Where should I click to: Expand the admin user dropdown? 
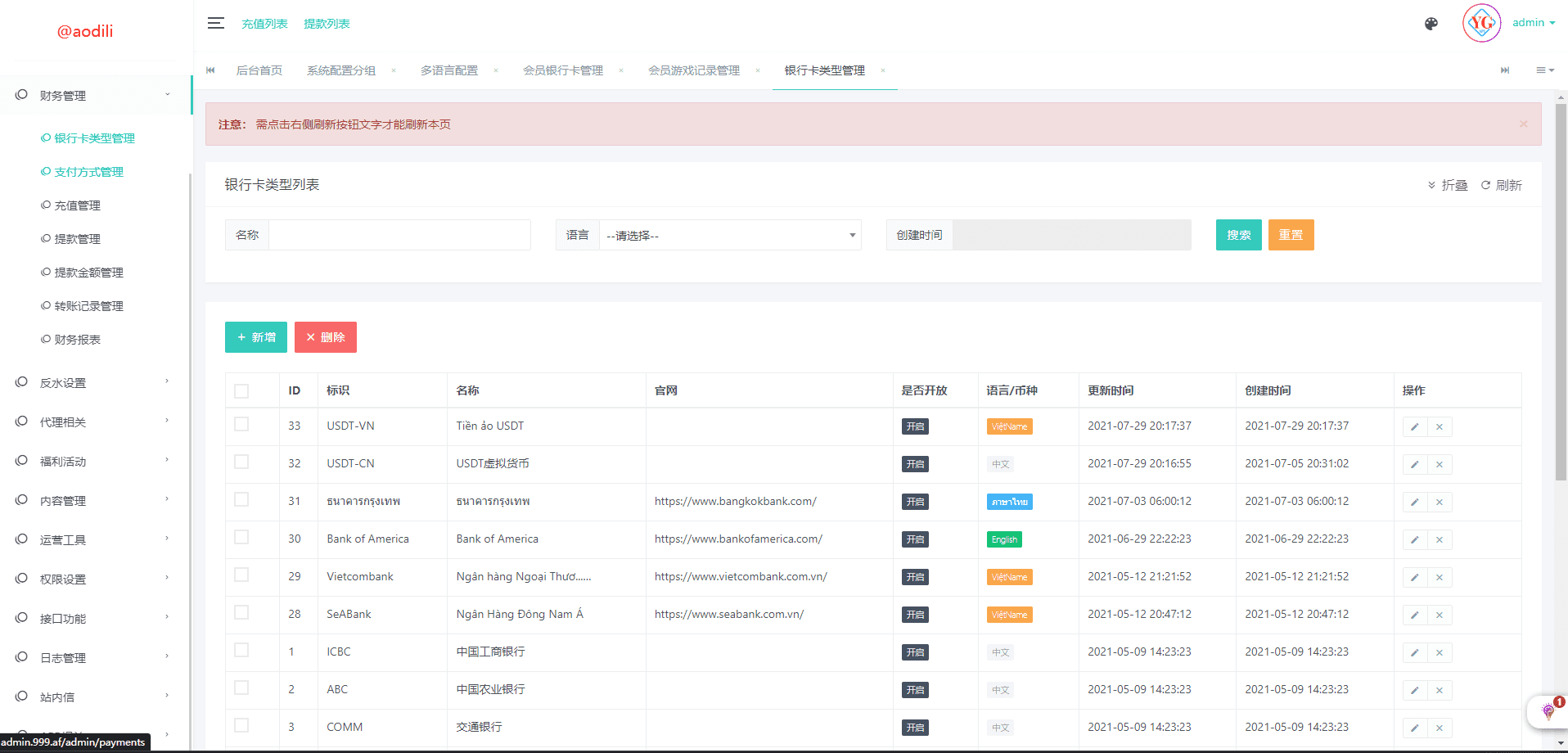tap(1533, 23)
